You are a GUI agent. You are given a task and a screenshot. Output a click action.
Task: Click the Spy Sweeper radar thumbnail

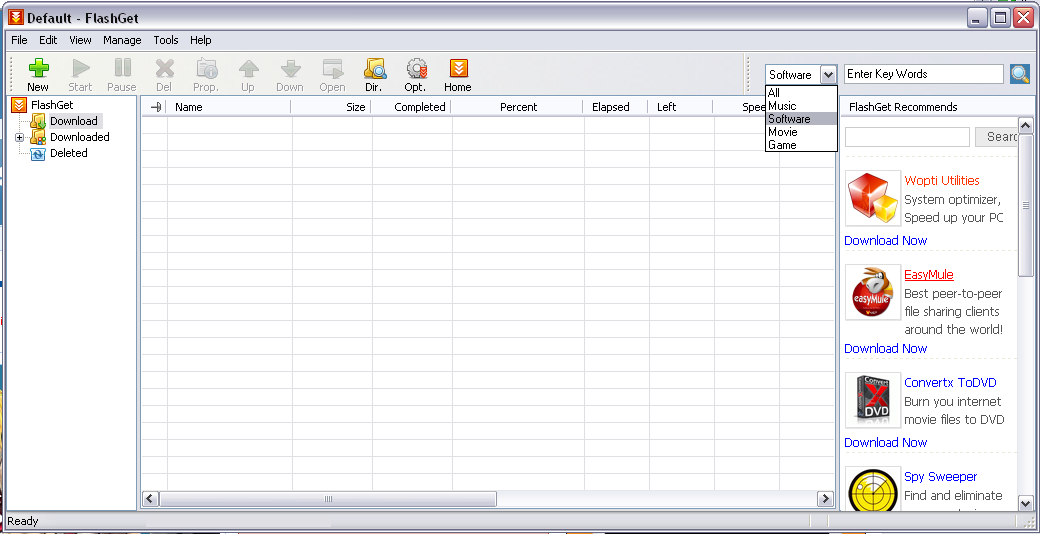click(873, 490)
